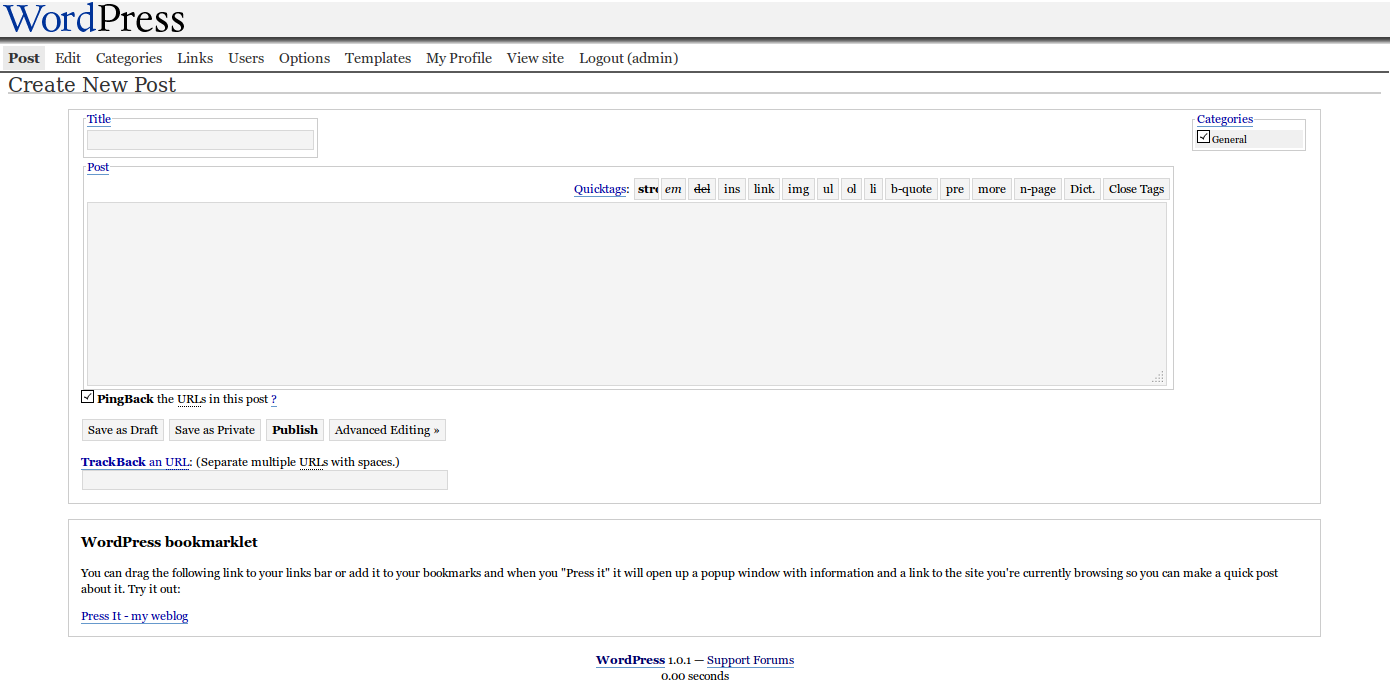Open the Dict. lookup quicktag
Image resolution: width=1390 pixels, height=690 pixels.
pos(1082,189)
